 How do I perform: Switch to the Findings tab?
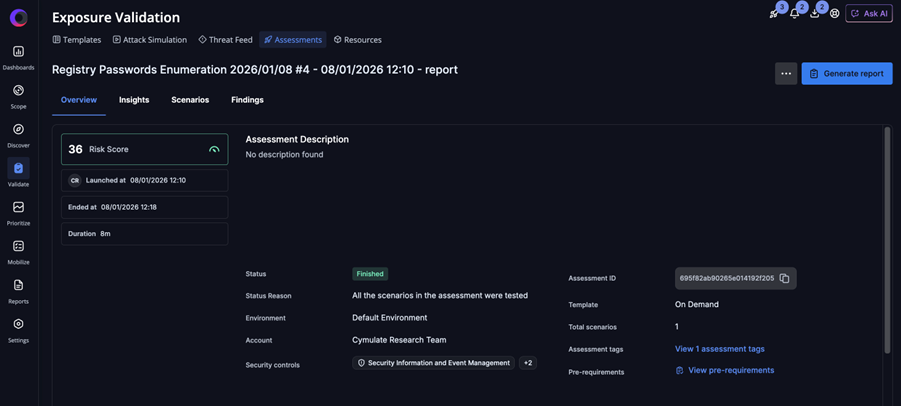pyautogui.click(x=247, y=100)
